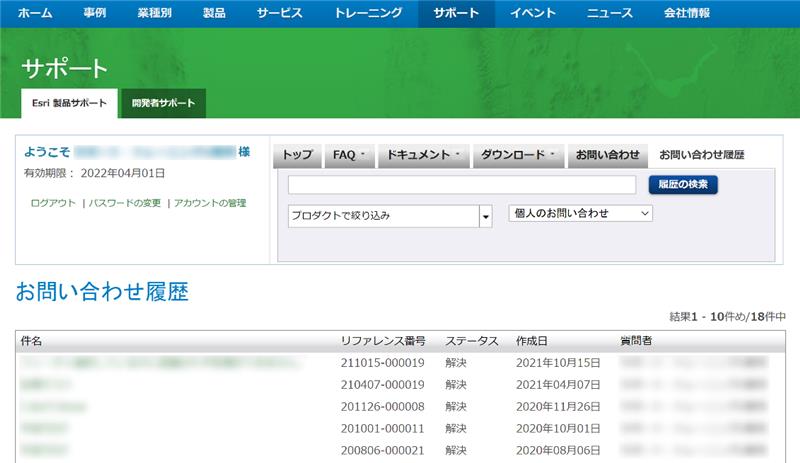
Task: Click the 質問者 column header
Action: coord(636,341)
